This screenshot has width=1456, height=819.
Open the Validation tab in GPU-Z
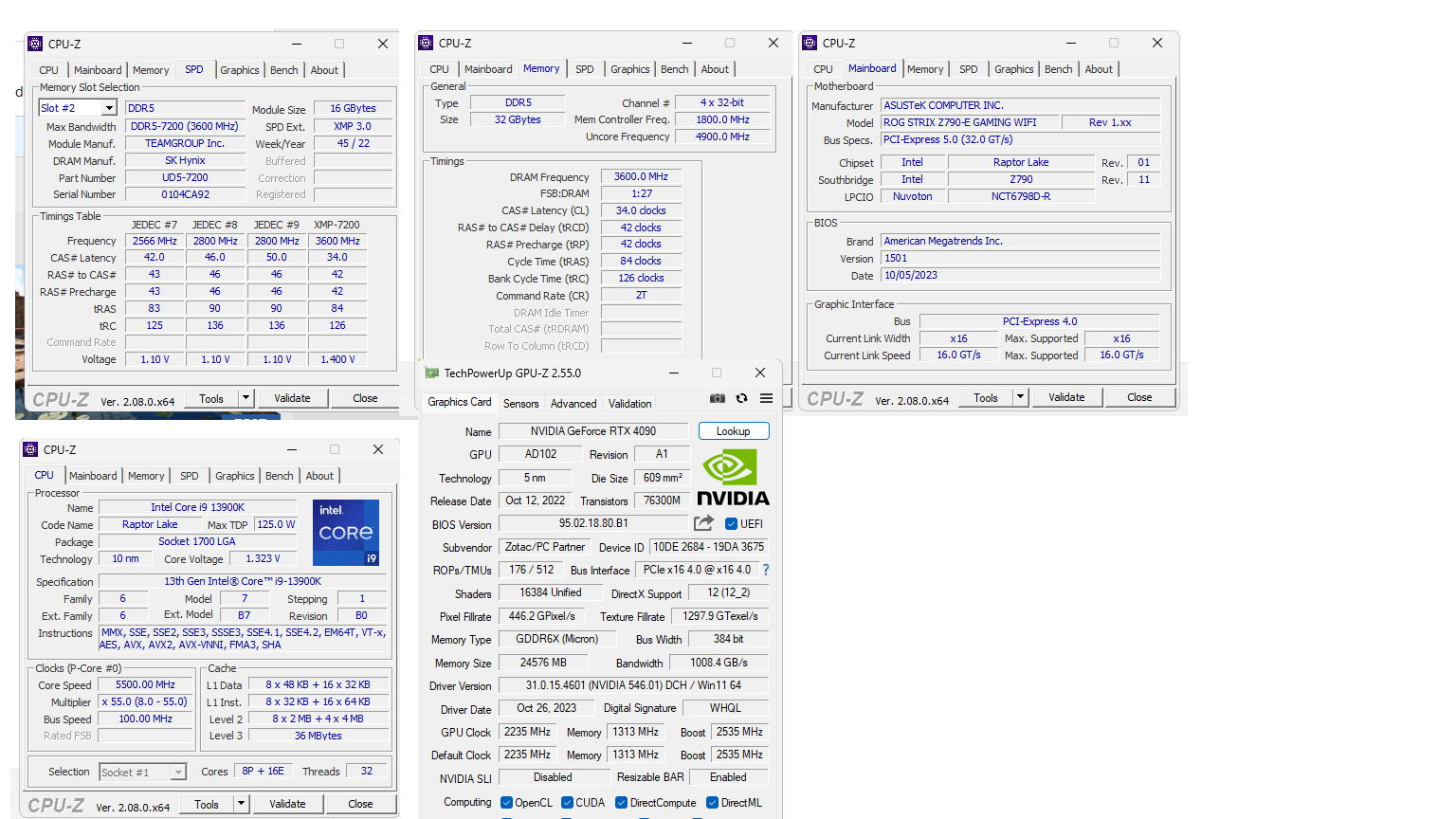coord(629,404)
